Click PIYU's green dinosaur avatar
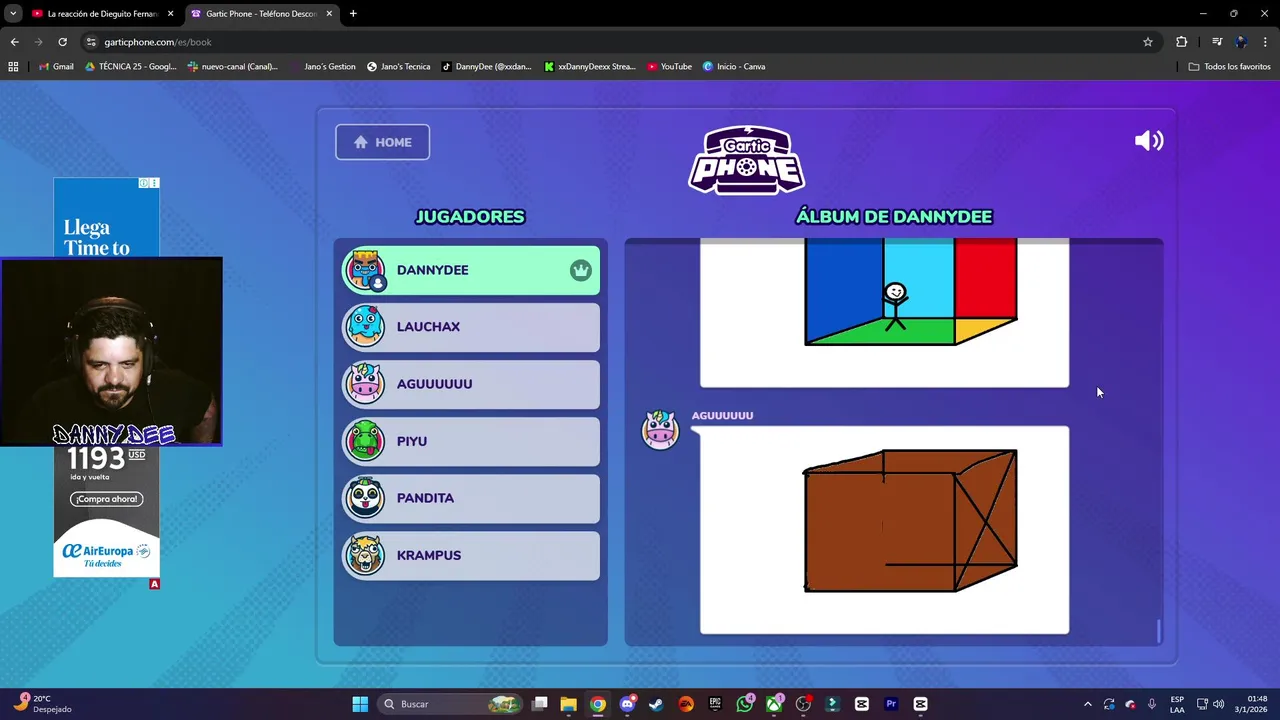Image resolution: width=1280 pixels, height=720 pixels. coord(365,441)
